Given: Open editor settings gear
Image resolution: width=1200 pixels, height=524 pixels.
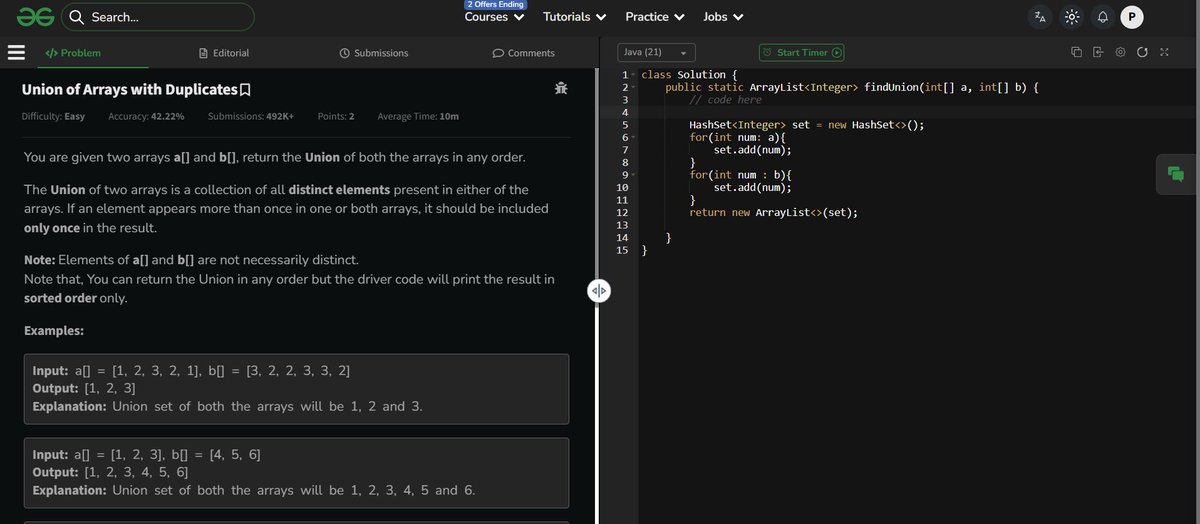Looking at the screenshot, I should [1120, 52].
